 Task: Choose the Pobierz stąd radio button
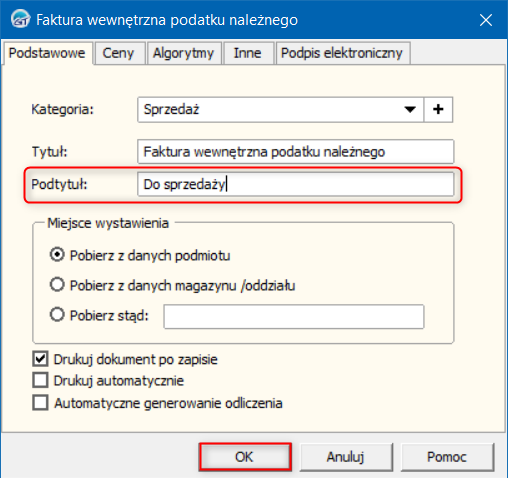click(x=57, y=314)
